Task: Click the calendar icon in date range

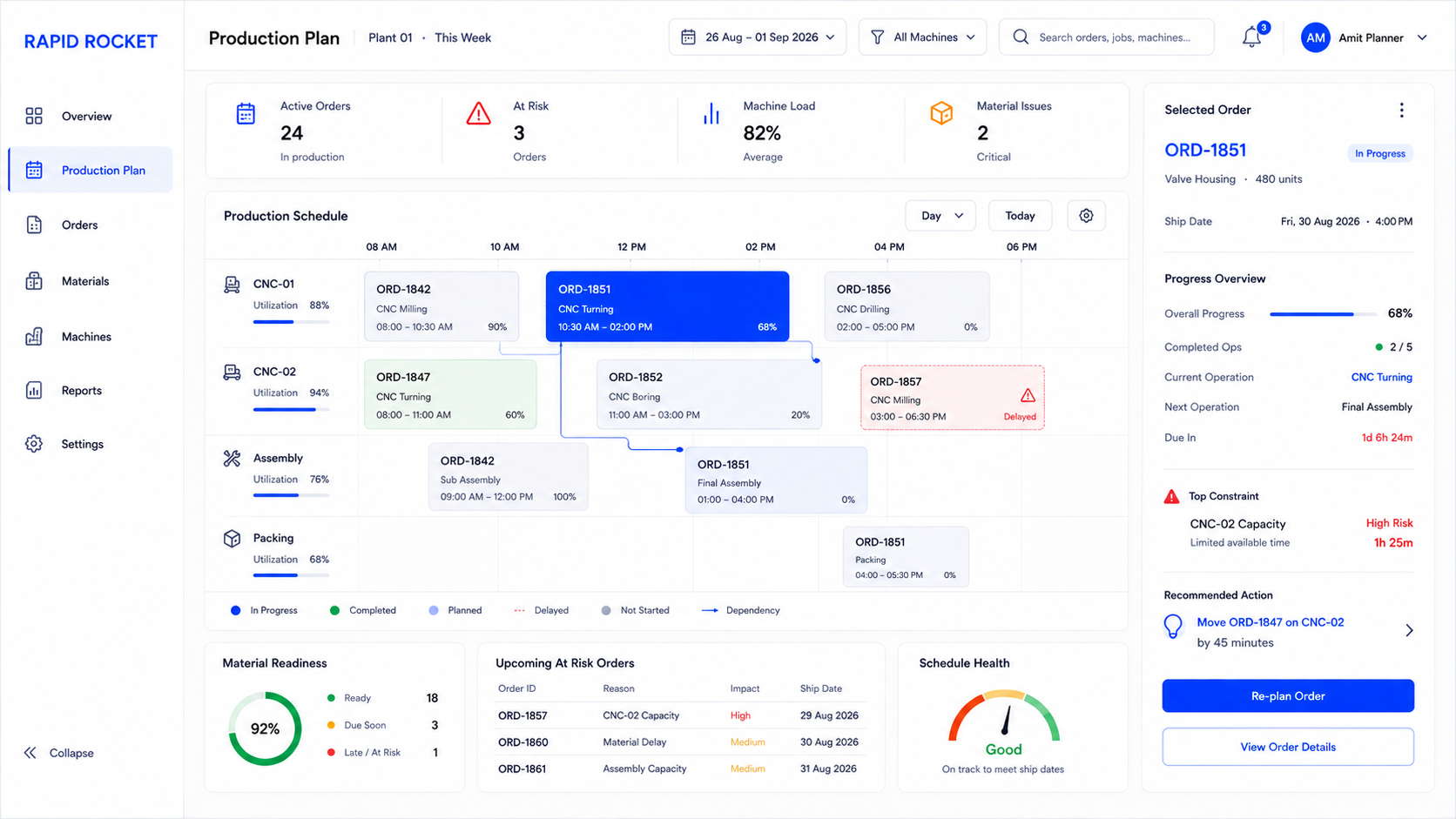Action: coord(688,37)
